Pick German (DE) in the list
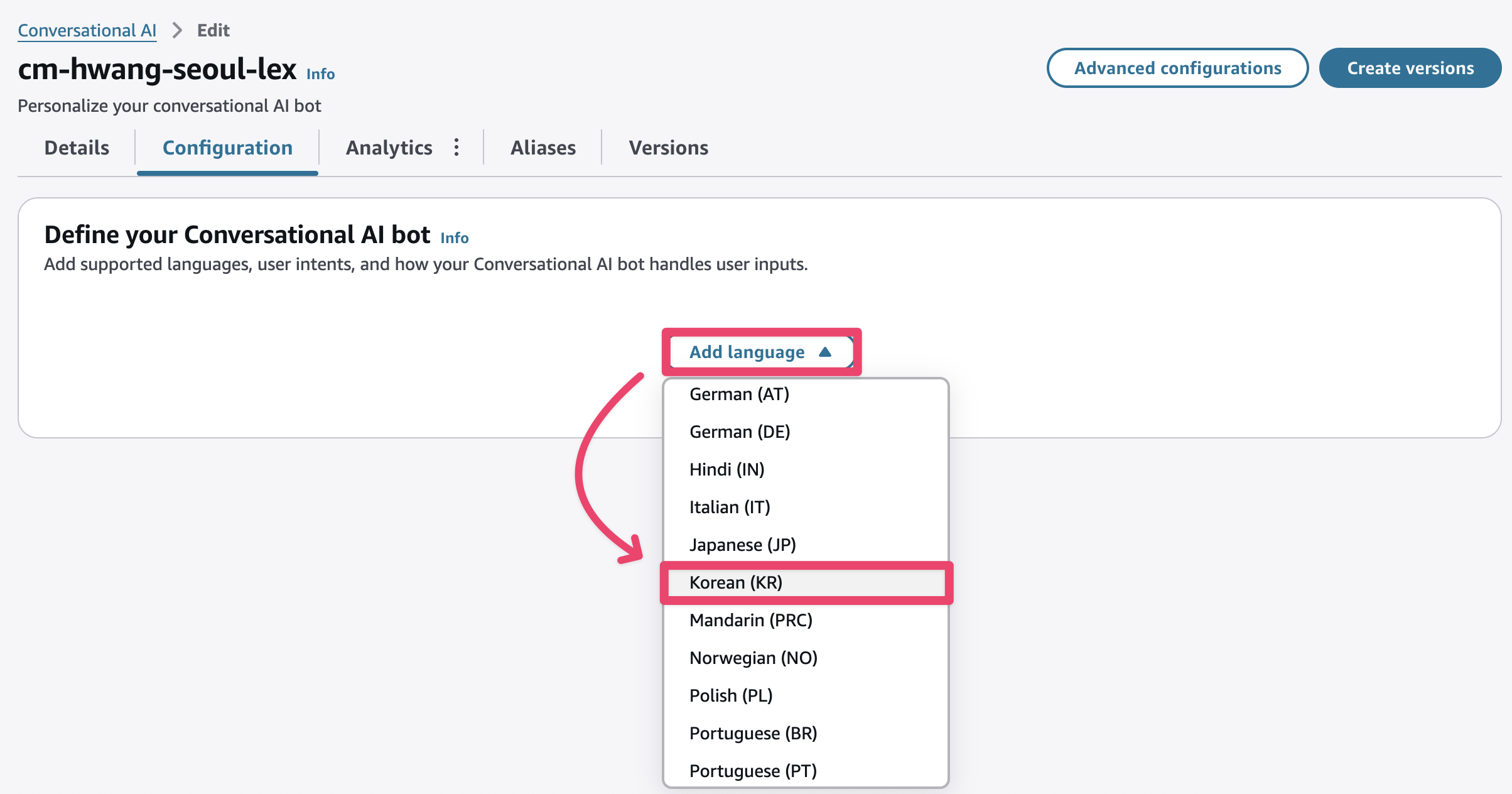 pos(739,432)
